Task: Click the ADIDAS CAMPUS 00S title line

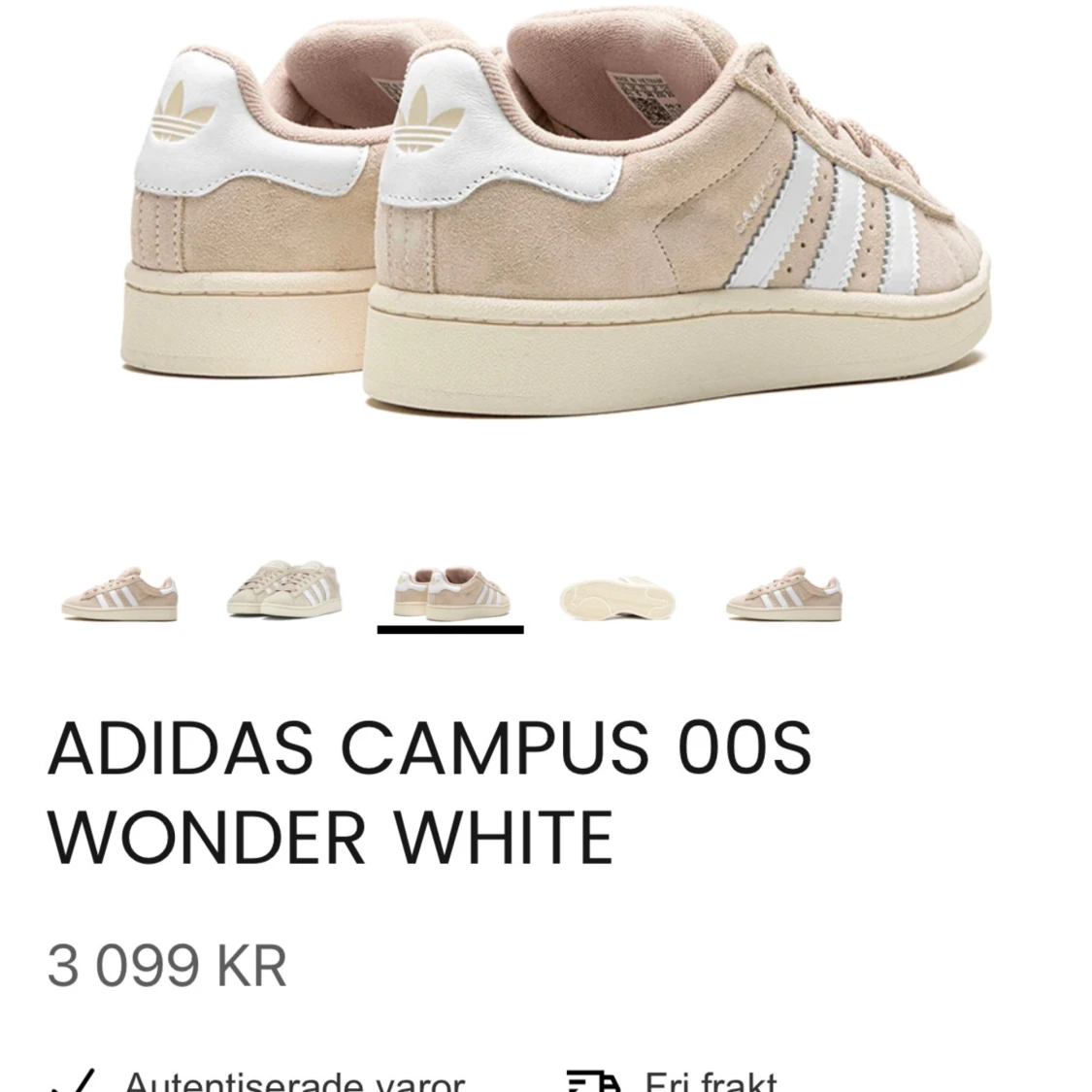Action: (x=430, y=747)
